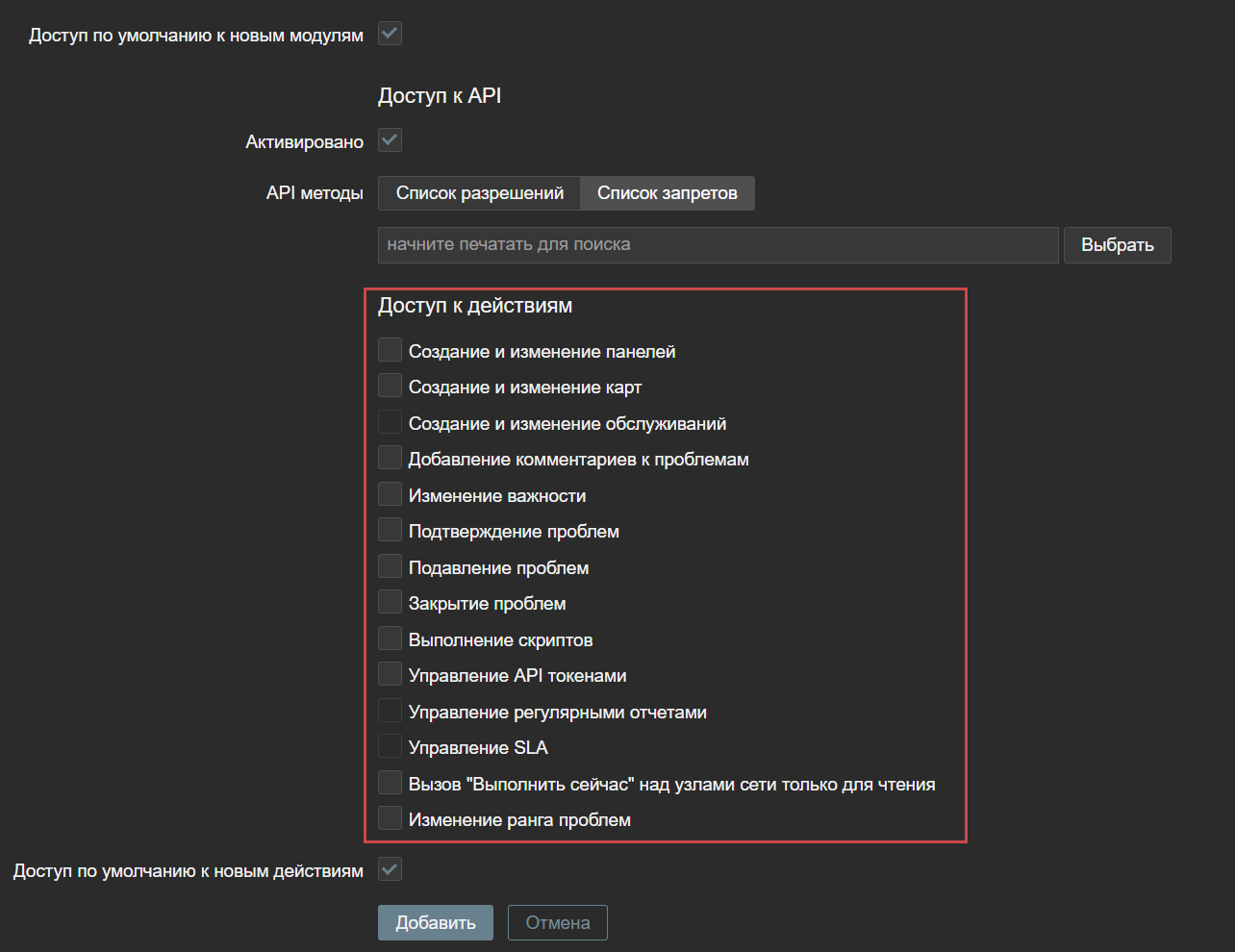Click the Доступ к API heading
The image size is (1235, 952).
440,96
